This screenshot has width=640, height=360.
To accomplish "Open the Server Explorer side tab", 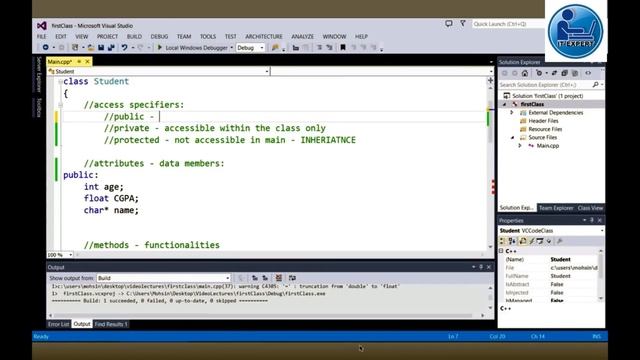I will [x=39, y=75].
